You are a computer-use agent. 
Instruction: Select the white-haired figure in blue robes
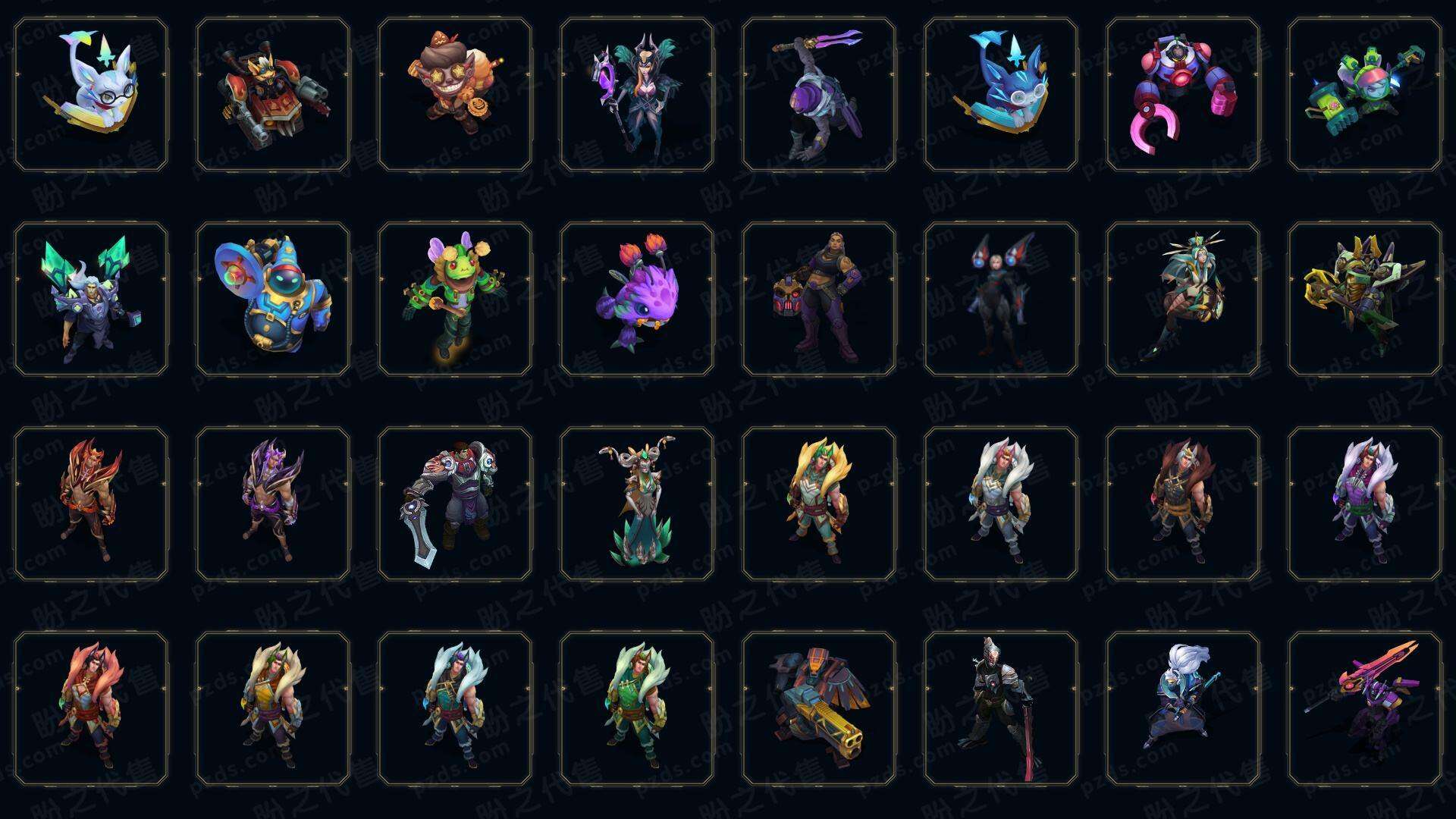point(1183,708)
